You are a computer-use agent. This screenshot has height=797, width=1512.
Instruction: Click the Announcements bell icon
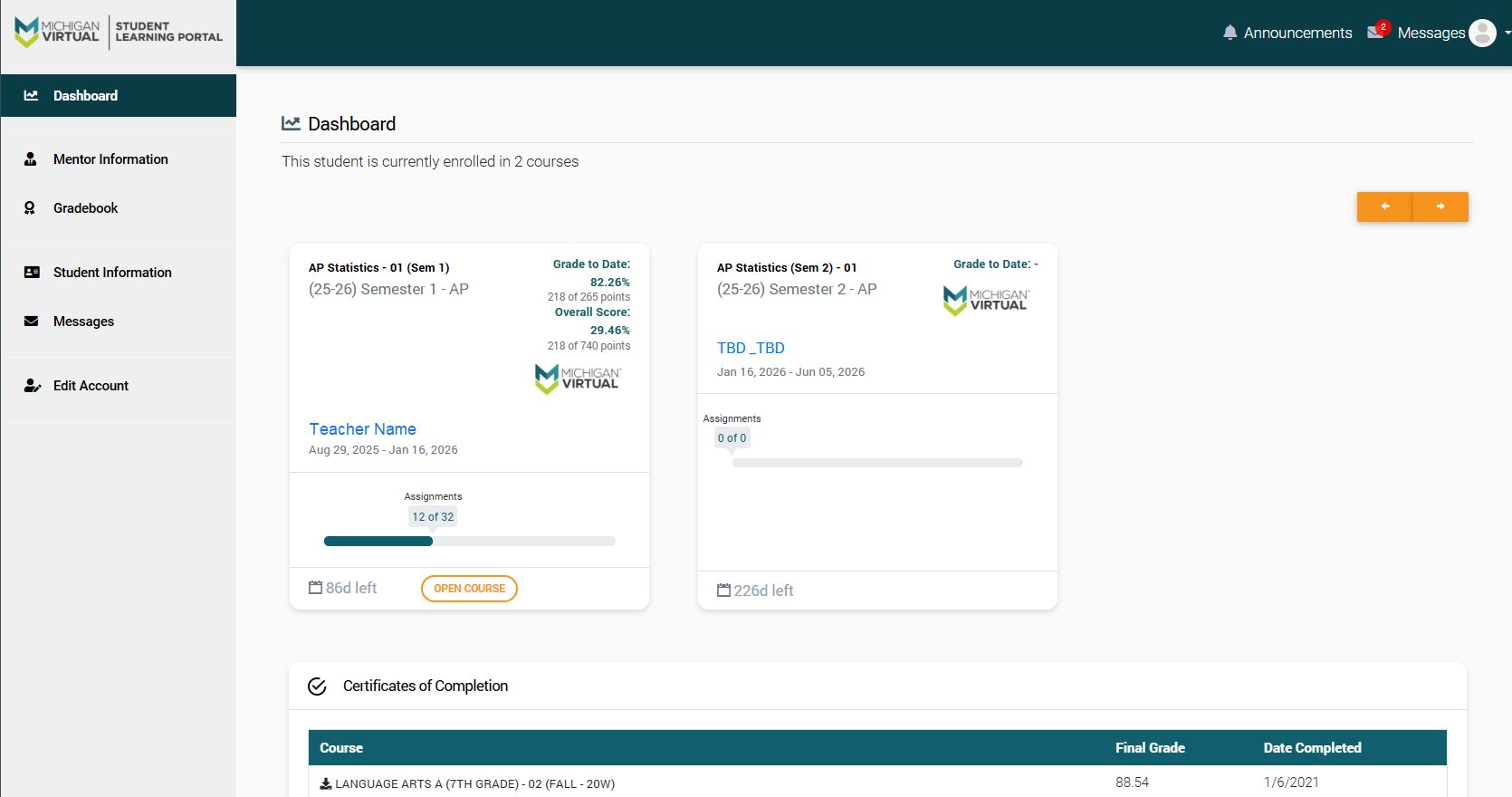click(x=1230, y=33)
